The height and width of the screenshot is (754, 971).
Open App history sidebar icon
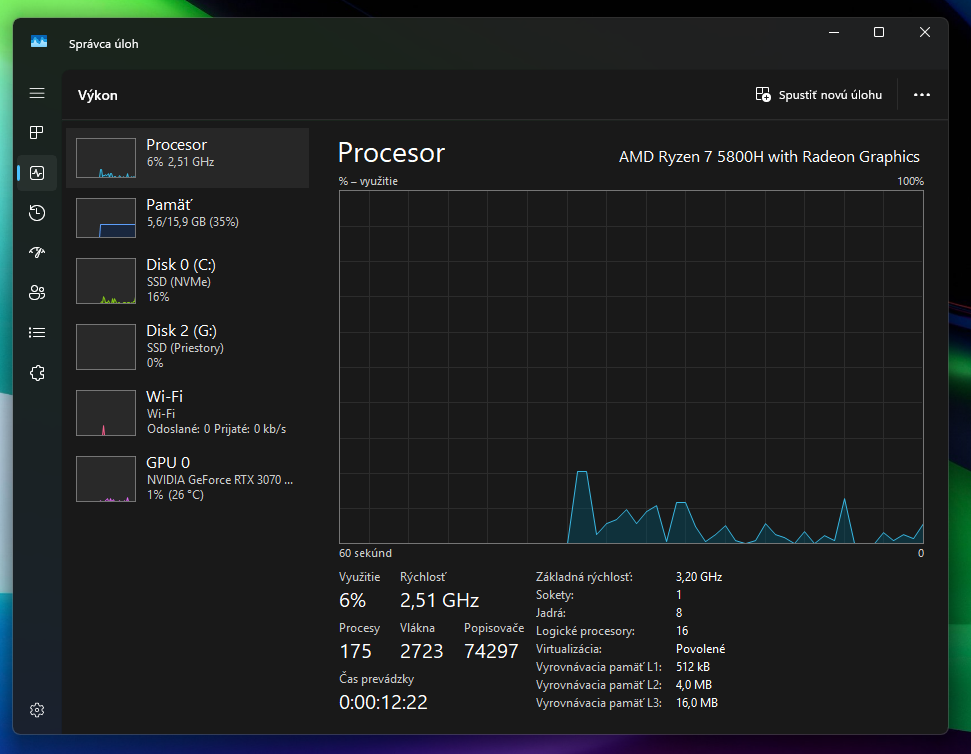(x=37, y=213)
